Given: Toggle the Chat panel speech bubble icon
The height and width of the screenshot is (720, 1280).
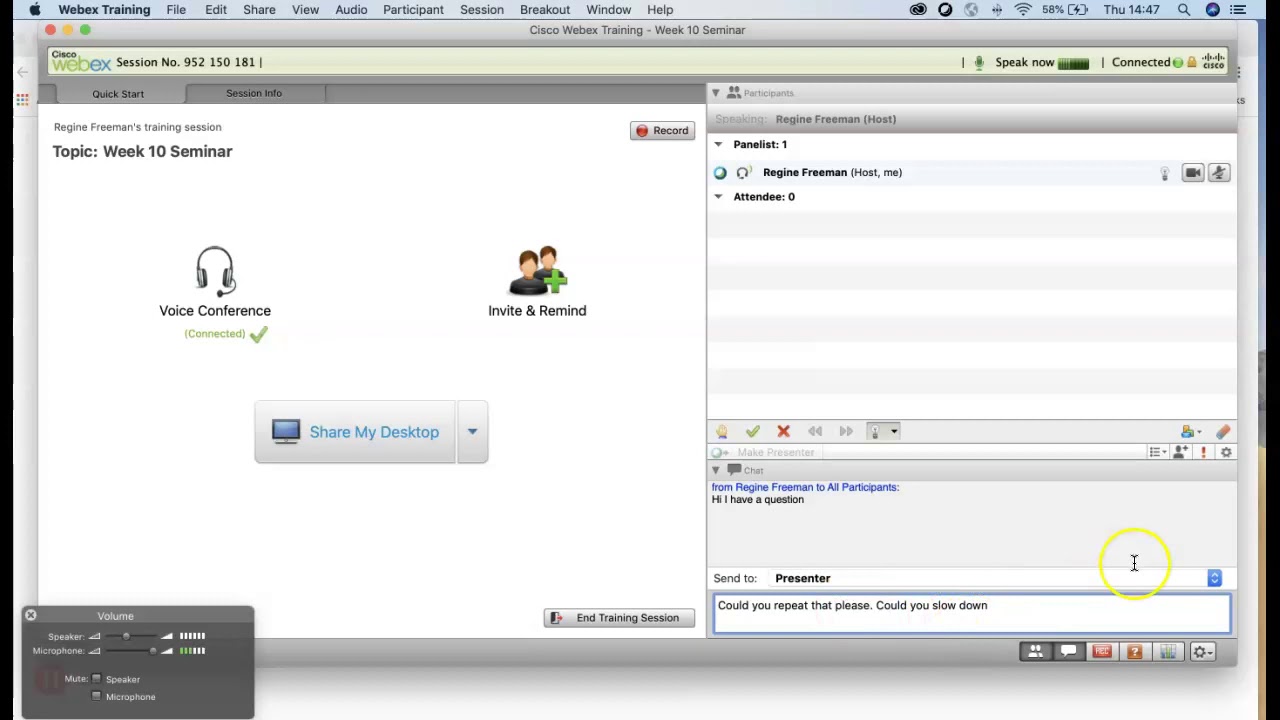Looking at the screenshot, I should tap(1069, 652).
